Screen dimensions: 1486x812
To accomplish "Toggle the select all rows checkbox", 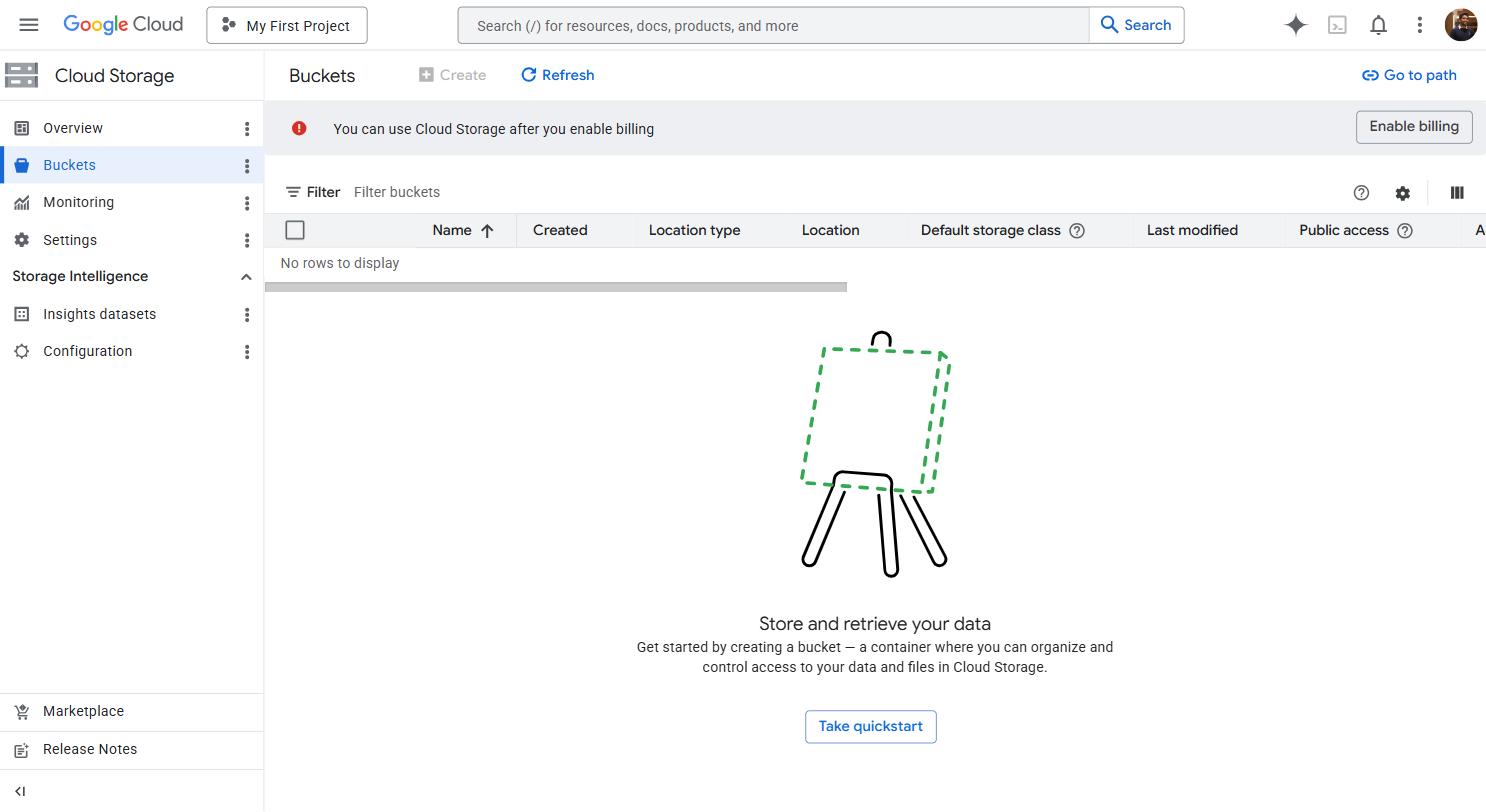I will coord(295,230).
